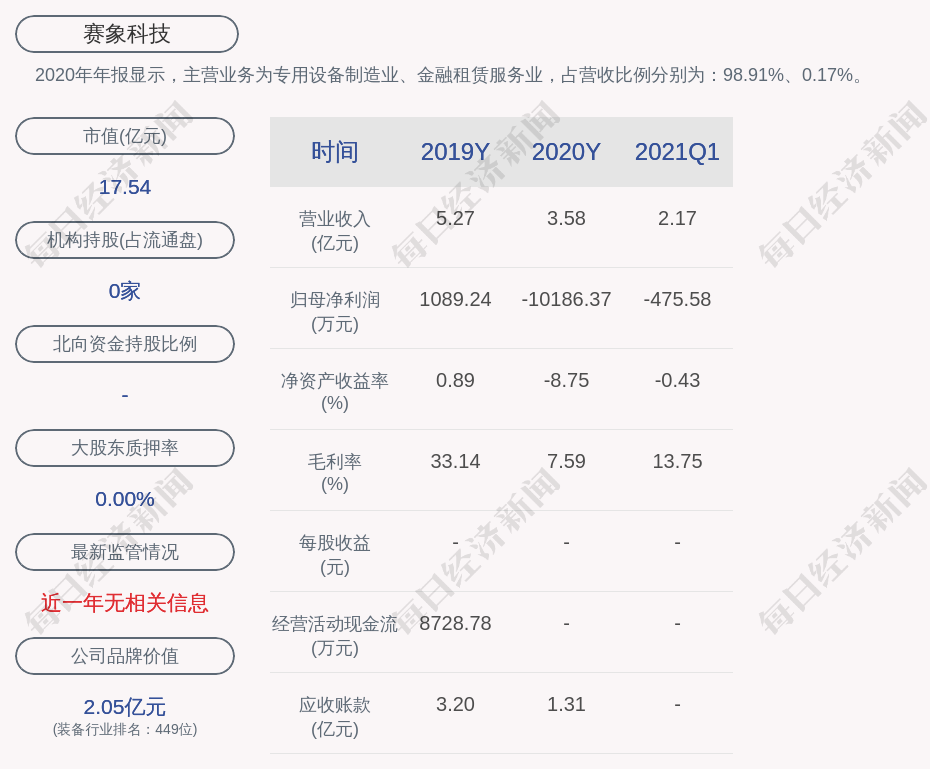The width and height of the screenshot is (930, 769).
Task: Click the return on equity value 0.89
Action: (456, 380)
